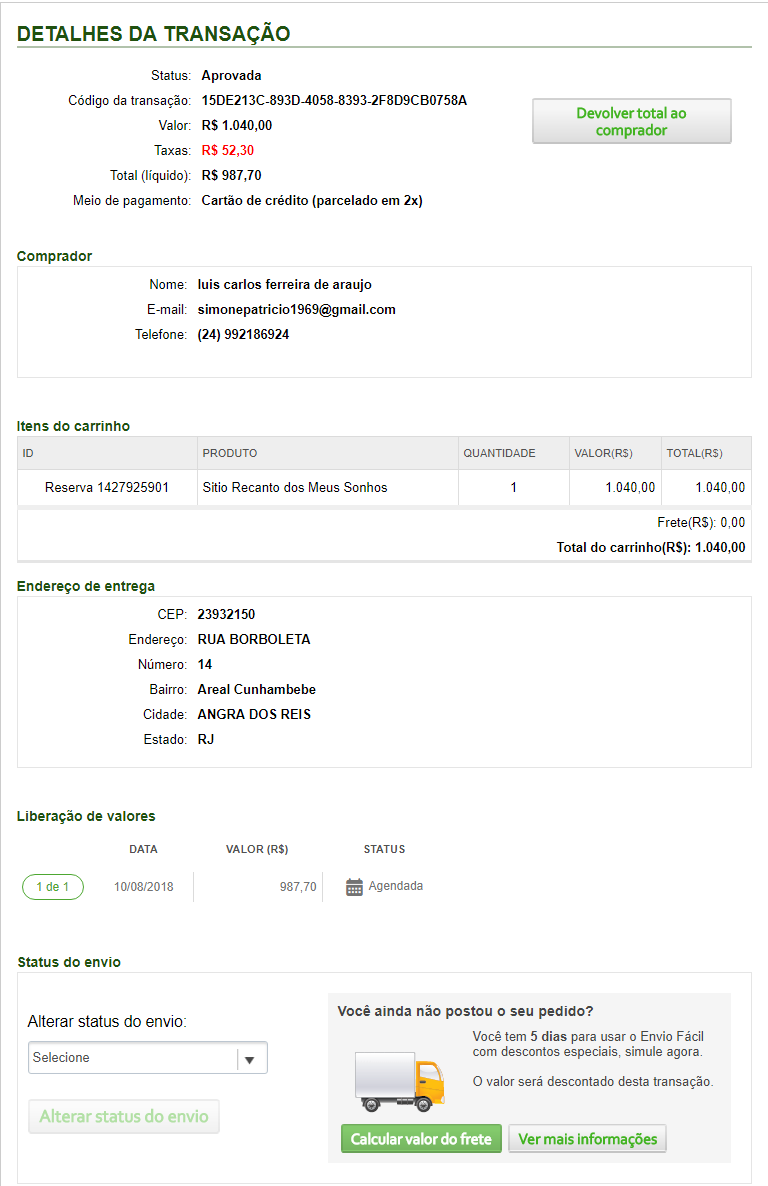The image size is (768, 1186).
Task: Select the 1 de 1 installment badge
Action: 53,887
